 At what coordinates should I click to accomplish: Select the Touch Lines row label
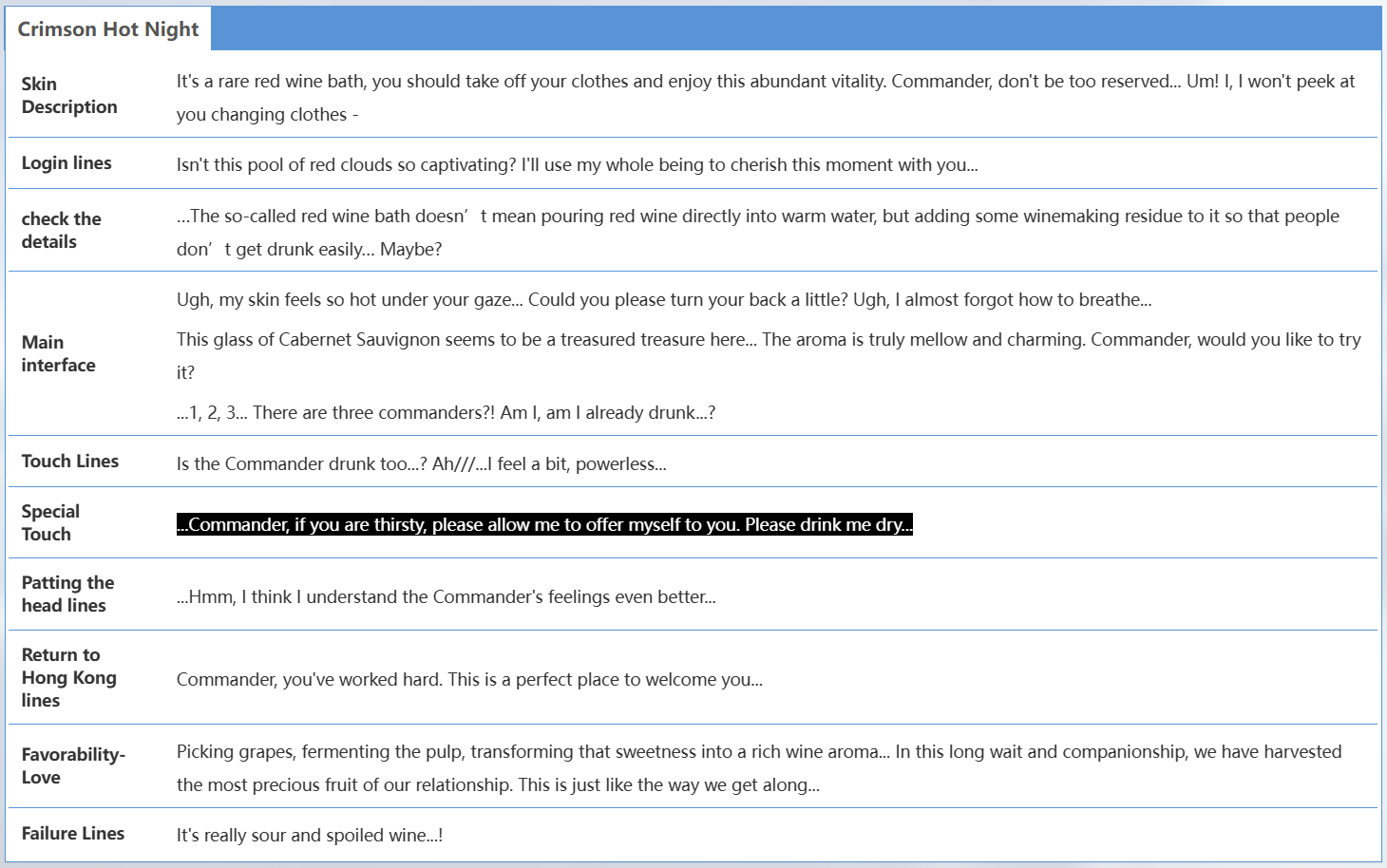click(x=70, y=462)
